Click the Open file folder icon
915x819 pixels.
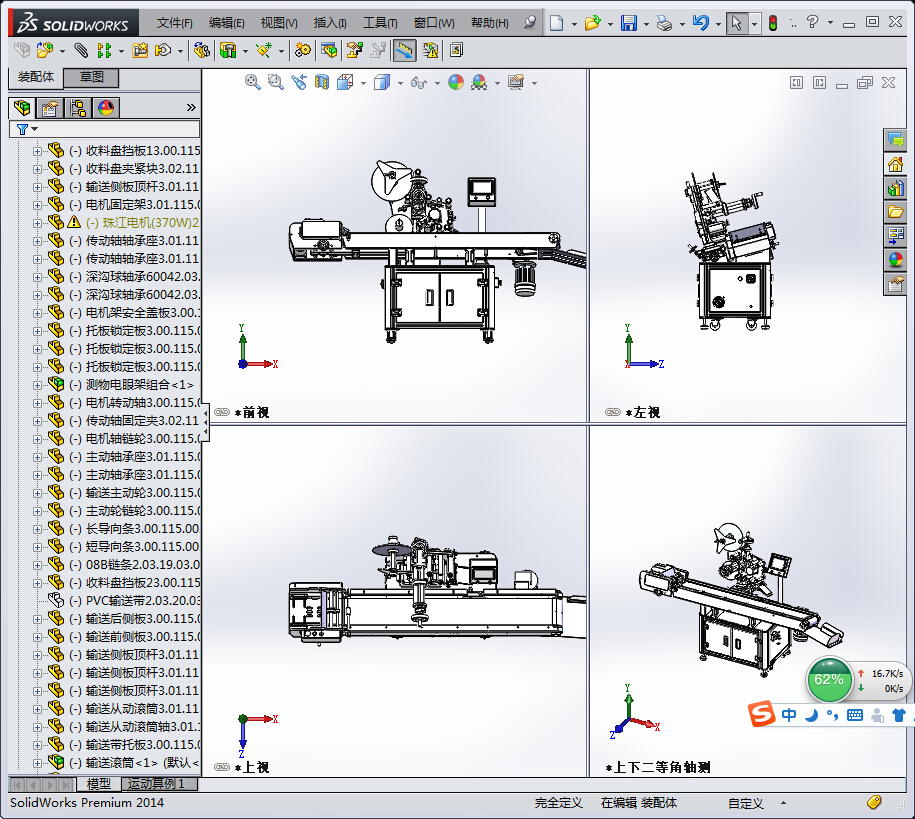[x=593, y=23]
